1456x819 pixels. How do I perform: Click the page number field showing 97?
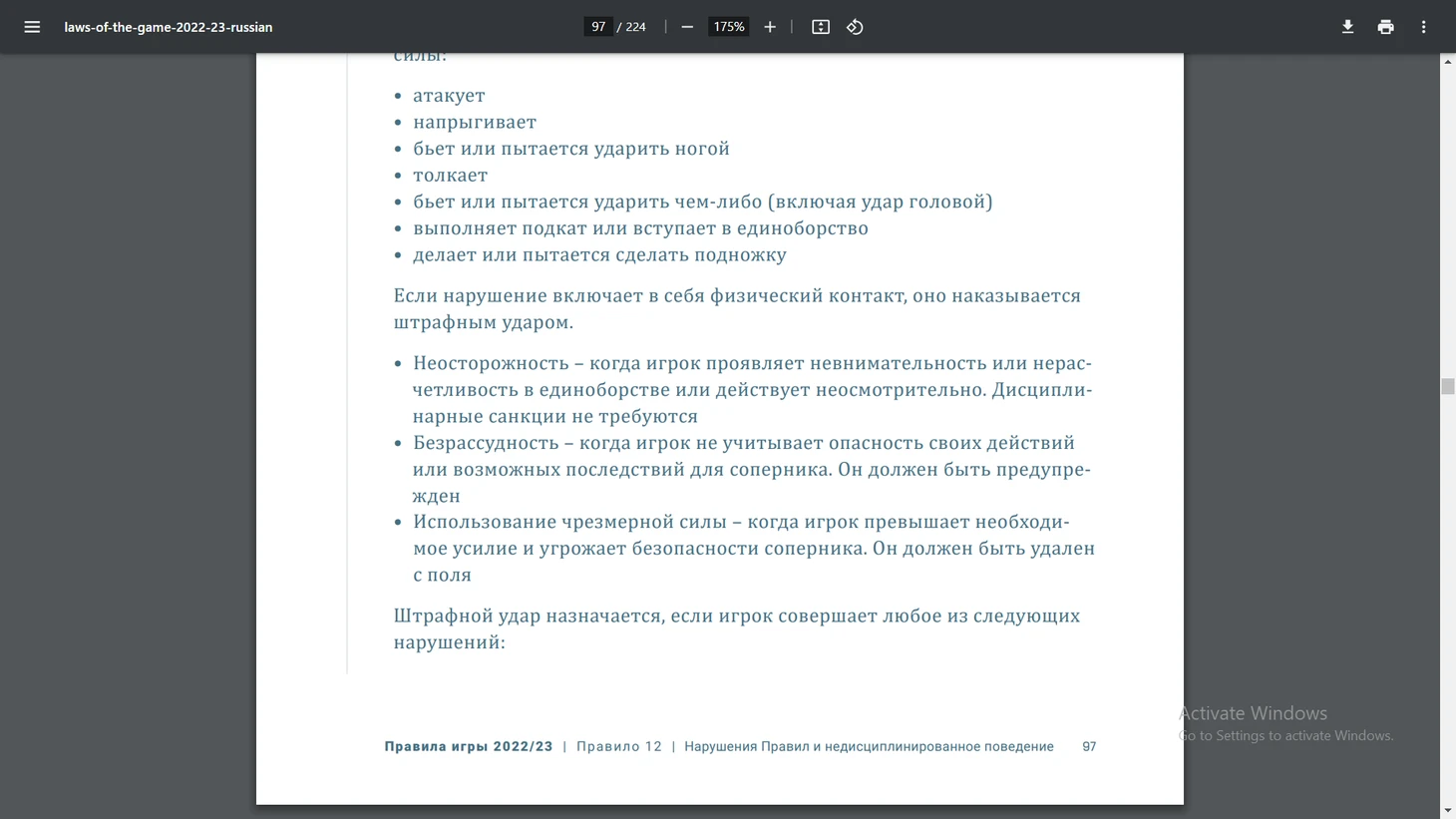click(x=598, y=27)
